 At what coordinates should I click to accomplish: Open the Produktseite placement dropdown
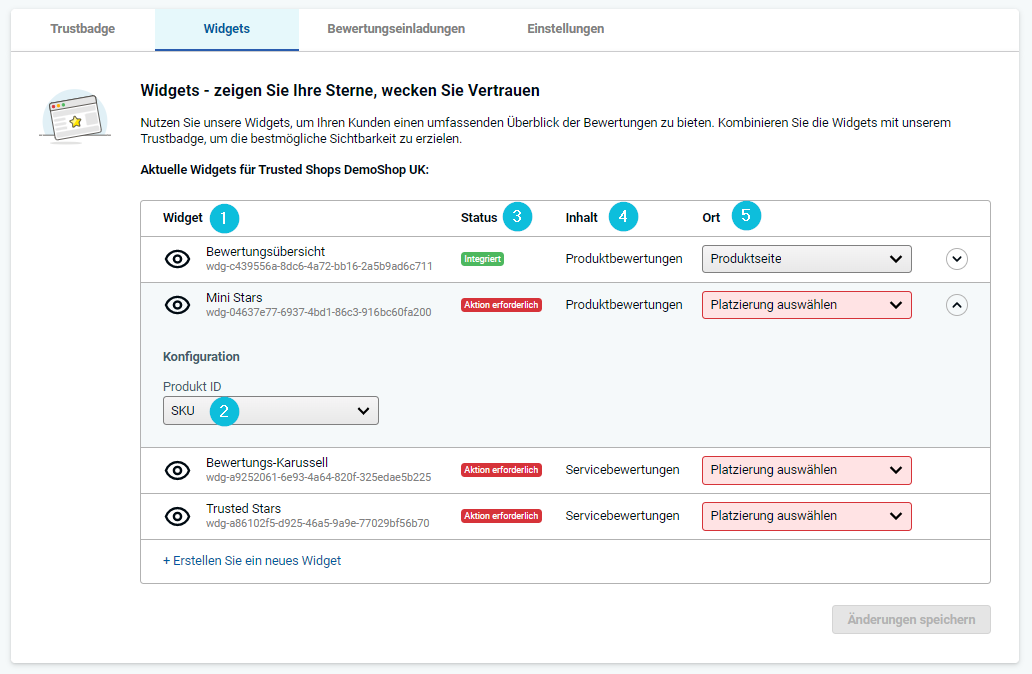pyautogui.click(x=806, y=259)
